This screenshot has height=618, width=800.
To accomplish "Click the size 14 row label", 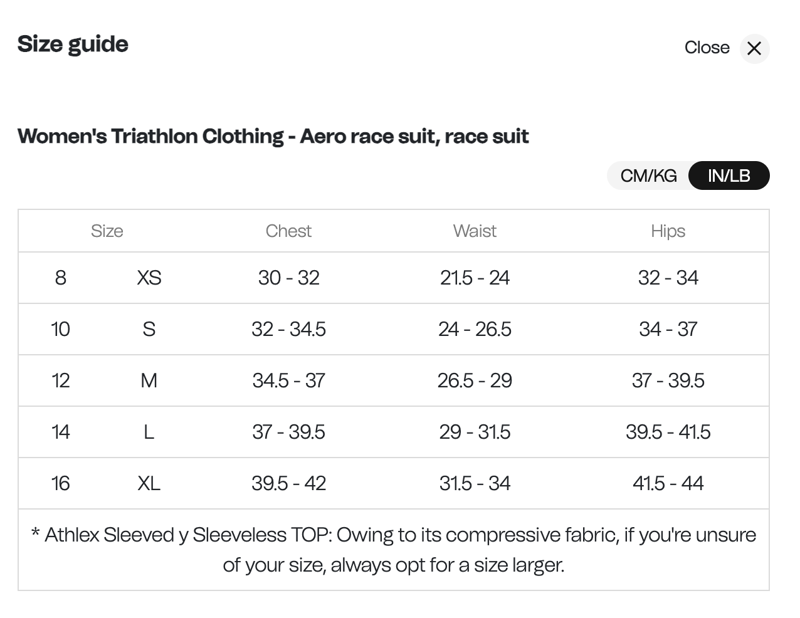I will (61, 431).
